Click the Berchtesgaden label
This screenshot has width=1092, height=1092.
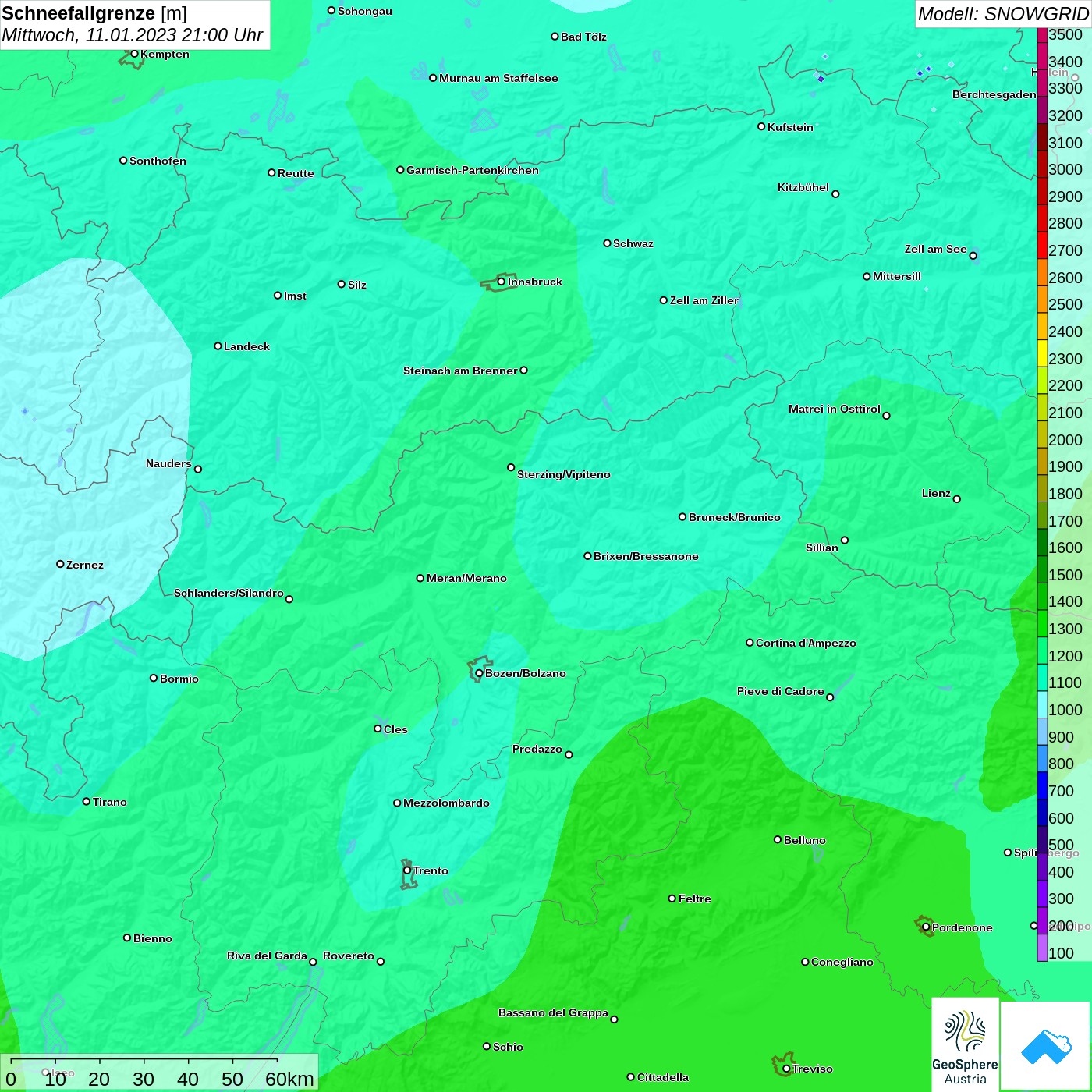tap(994, 94)
